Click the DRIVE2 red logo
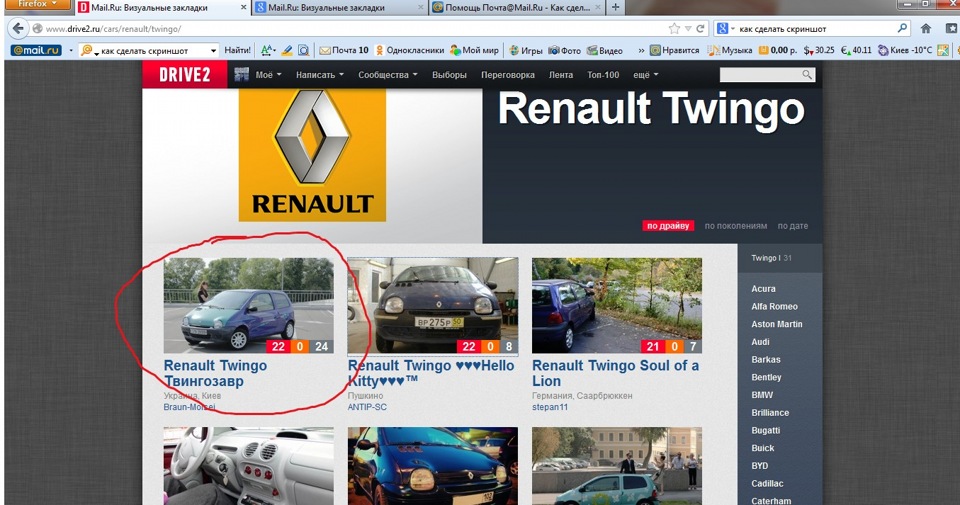This screenshot has width=960, height=505. pyautogui.click(x=184, y=75)
